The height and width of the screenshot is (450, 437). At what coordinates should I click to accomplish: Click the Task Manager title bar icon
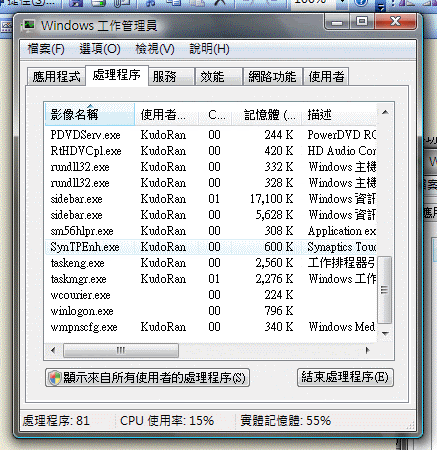pyautogui.click(x=29, y=25)
